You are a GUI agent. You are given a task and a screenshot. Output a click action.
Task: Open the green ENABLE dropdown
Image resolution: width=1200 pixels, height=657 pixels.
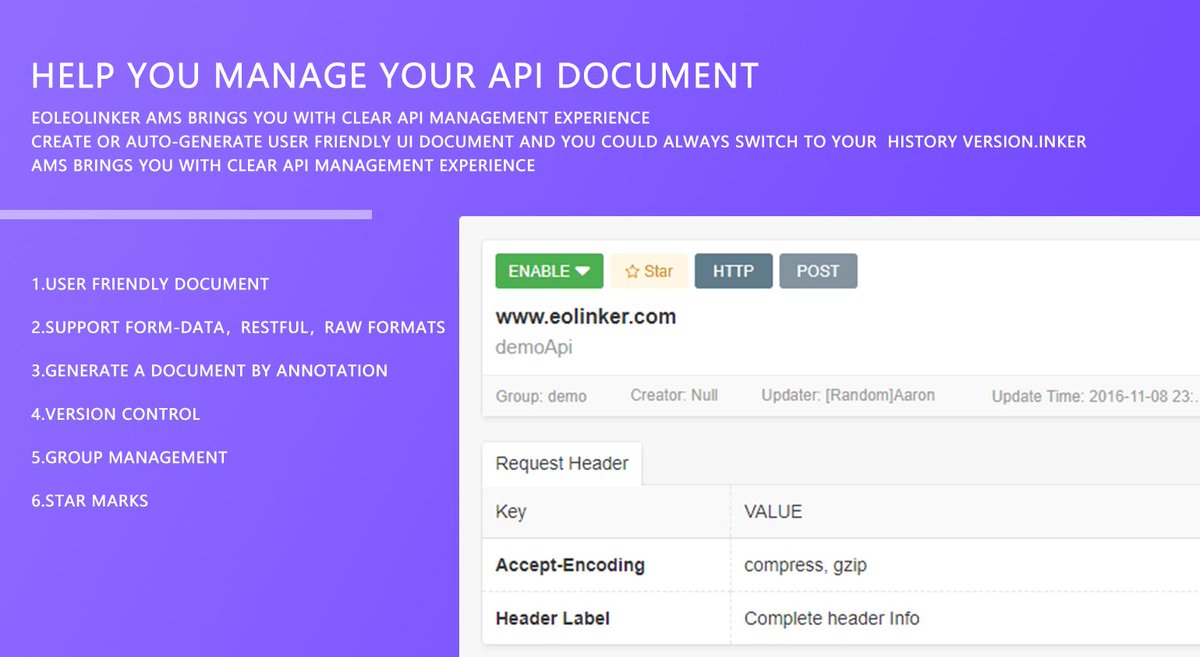pyautogui.click(x=549, y=271)
